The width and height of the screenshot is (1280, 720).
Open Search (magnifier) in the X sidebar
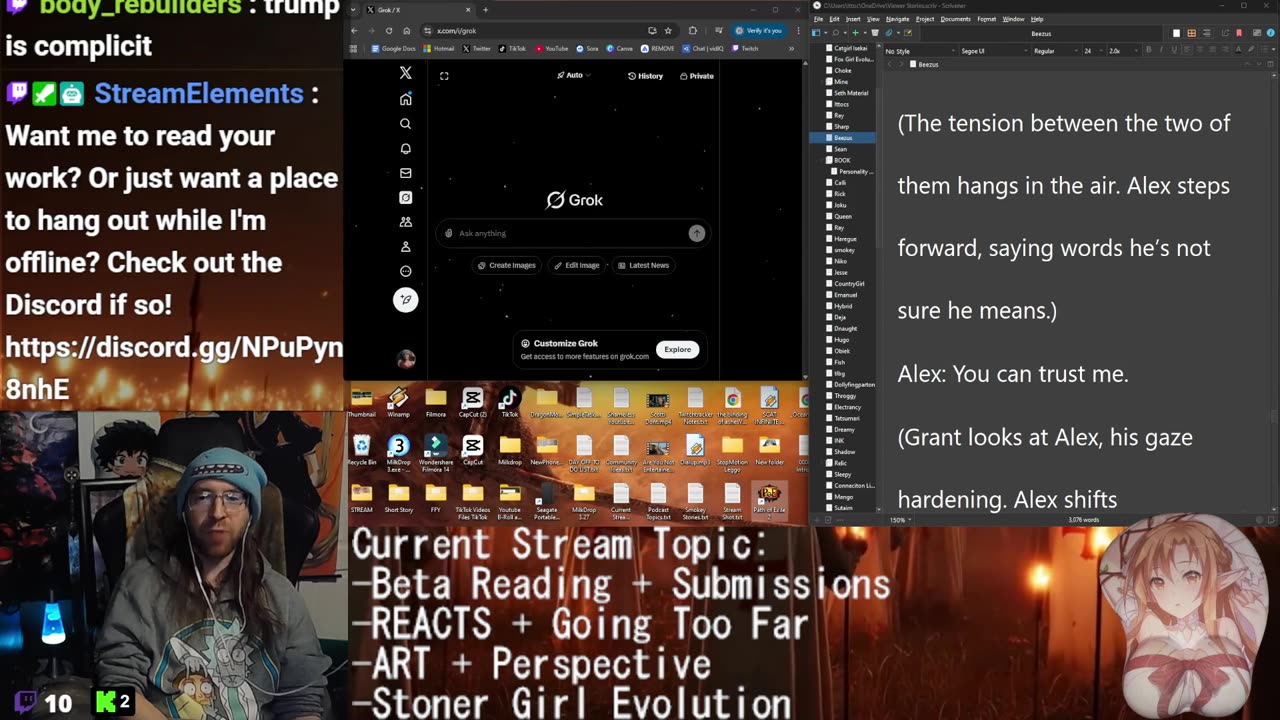pos(405,124)
